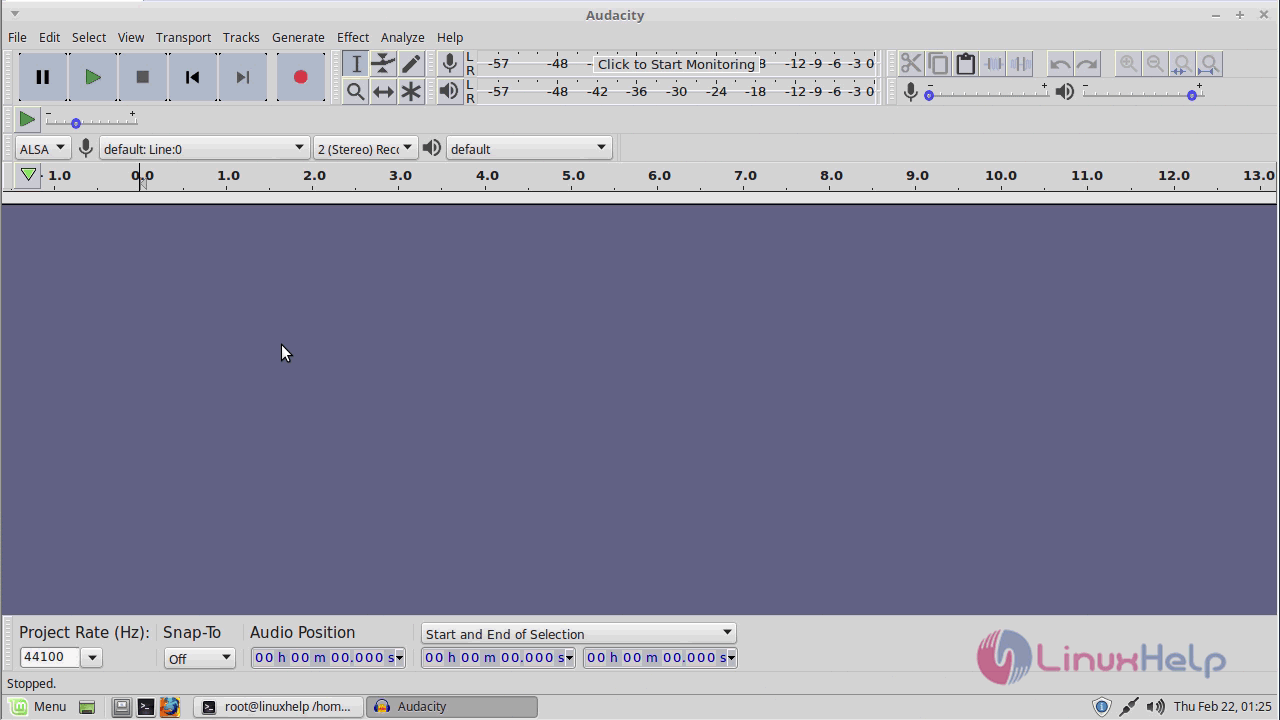The width and height of the screenshot is (1280, 720).
Task: Click the system volume tray icon
Action: (x=1155, y=707)
